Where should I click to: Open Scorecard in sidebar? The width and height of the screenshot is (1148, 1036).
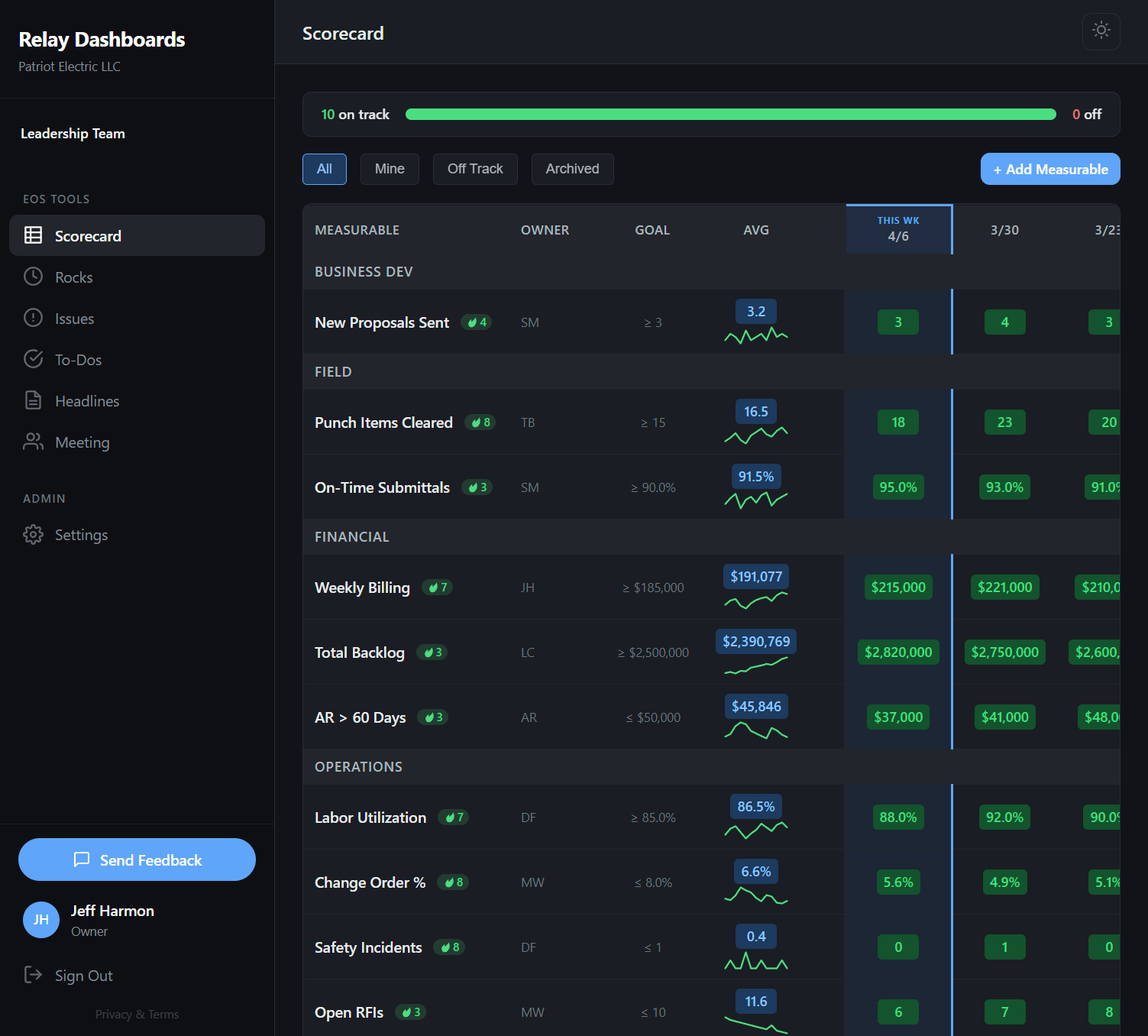[137, 235]
